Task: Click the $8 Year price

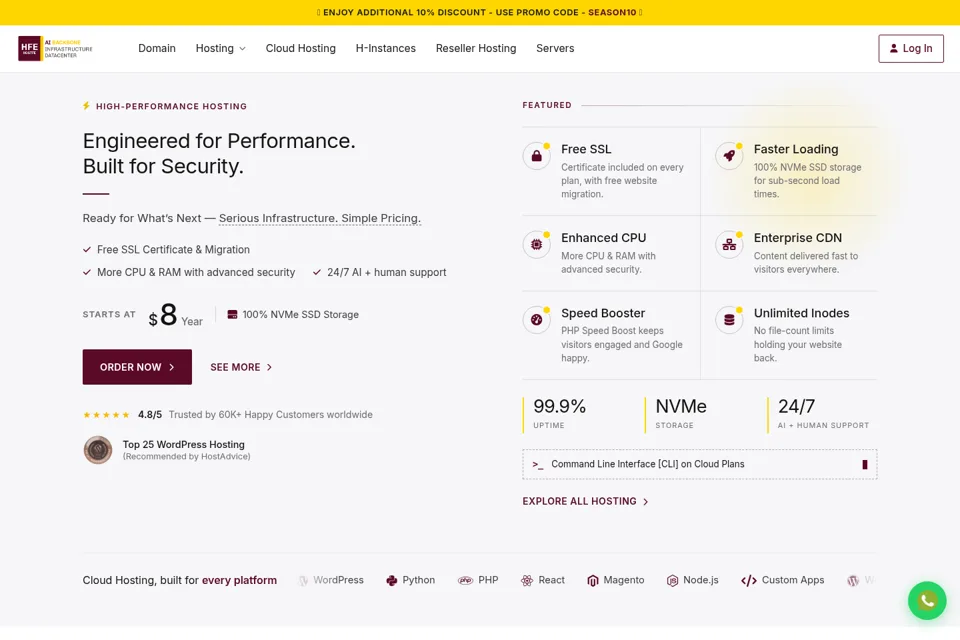Action: pyautogui.click(x=175, y=315)
